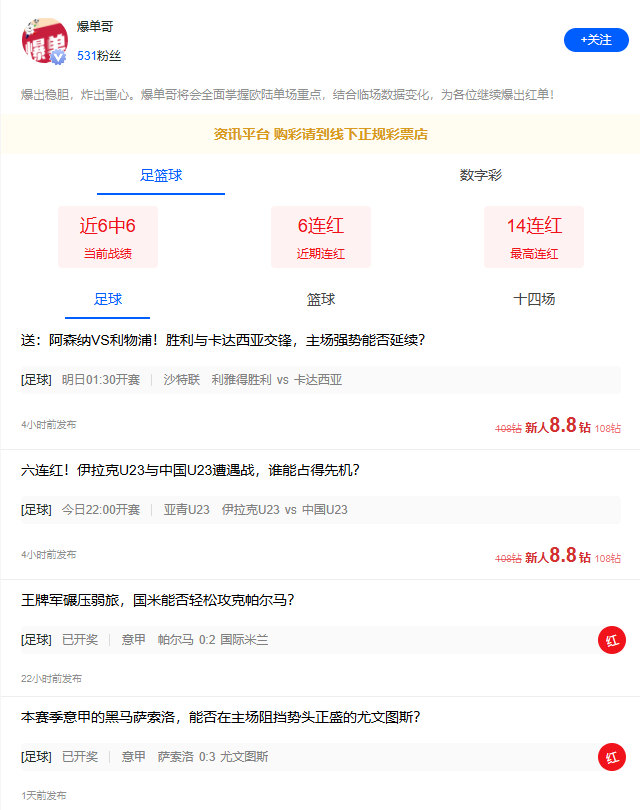Select the 篮球 sub-tab
The height and width of the screenshot is (810, 640).
(x=320, y=299)
